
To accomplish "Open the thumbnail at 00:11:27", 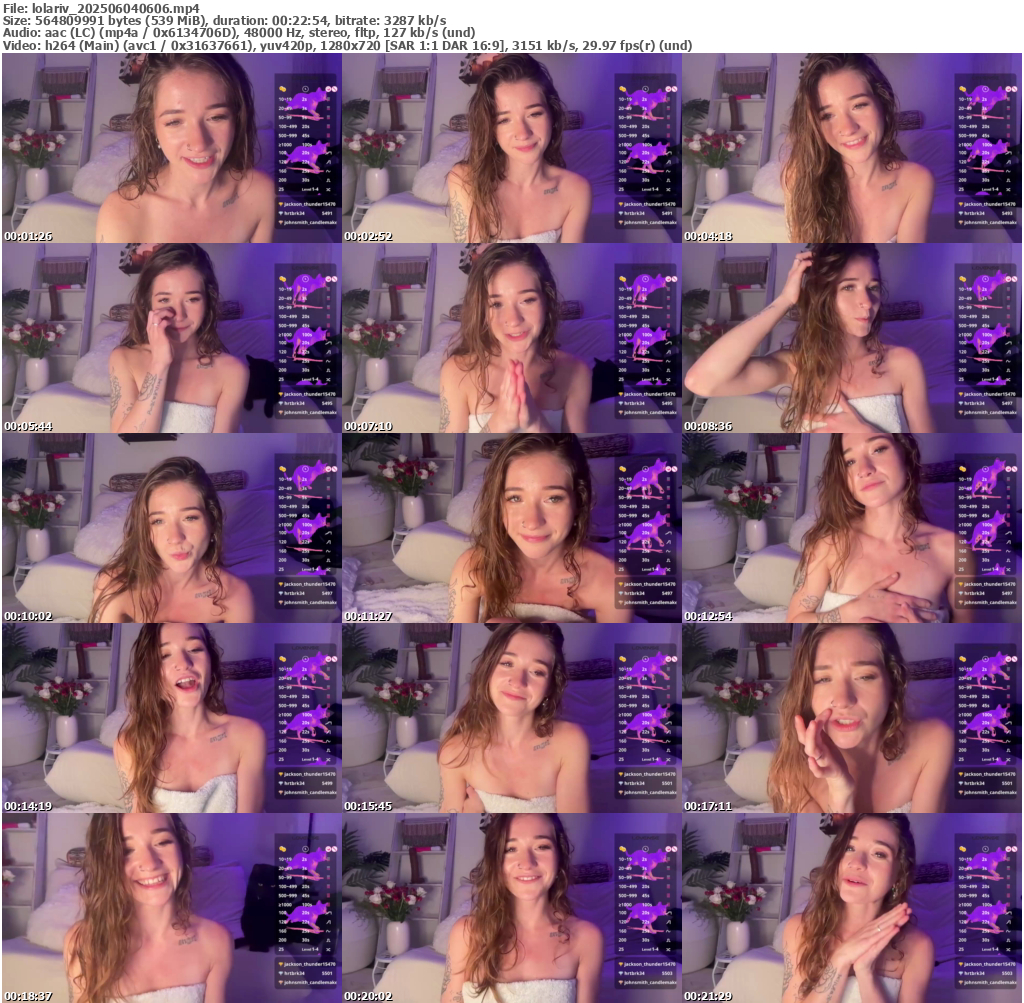I will pyautogui.click(x=512, y=528).
